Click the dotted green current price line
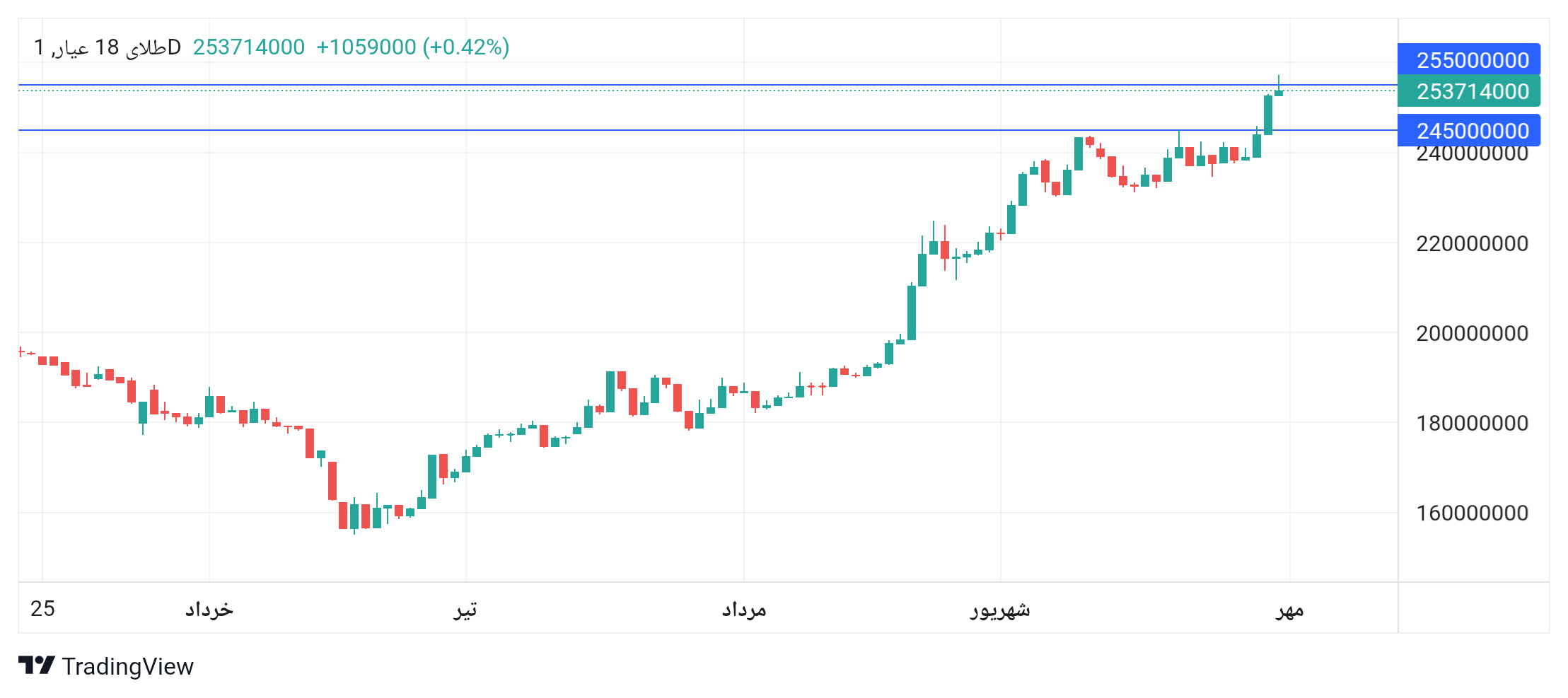Screen dimensions: 1568x698 [x=707, y=91]
